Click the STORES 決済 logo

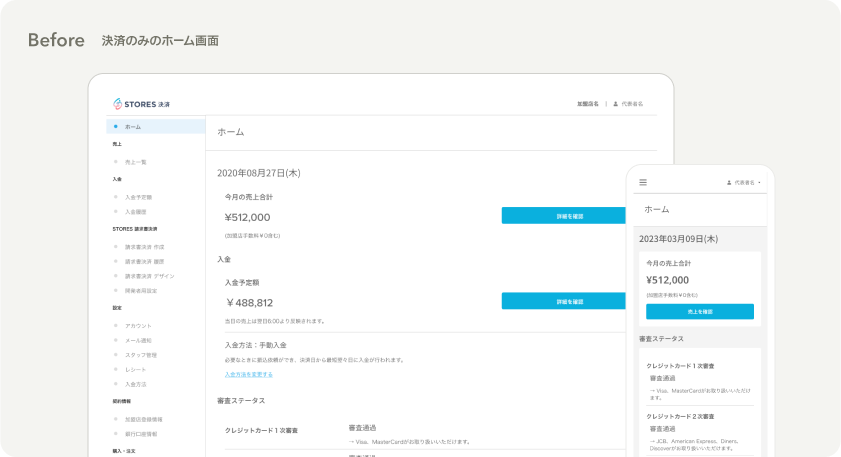pos(141,104)
